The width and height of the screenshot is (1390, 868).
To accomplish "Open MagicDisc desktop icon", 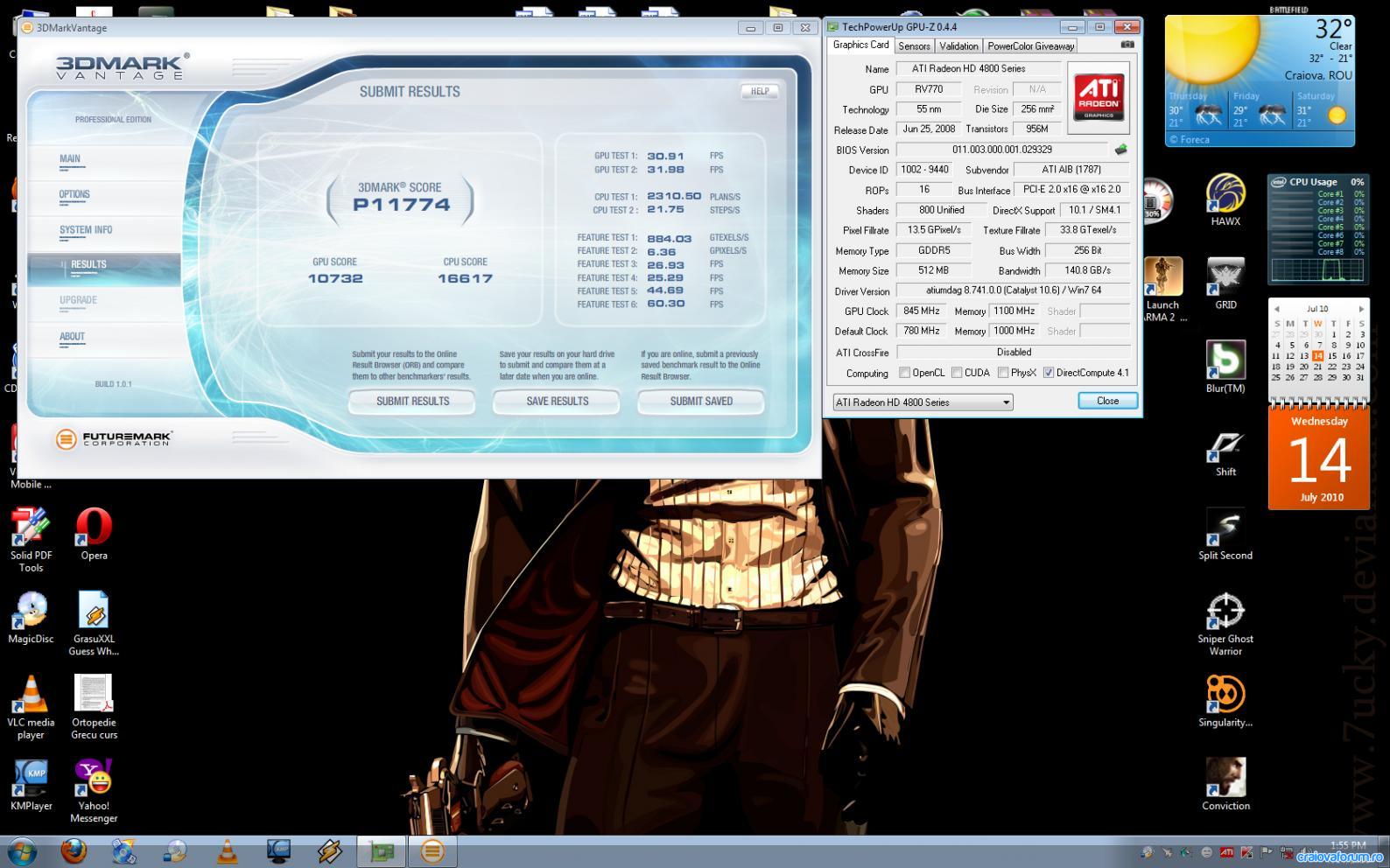I will pos(31,618).
